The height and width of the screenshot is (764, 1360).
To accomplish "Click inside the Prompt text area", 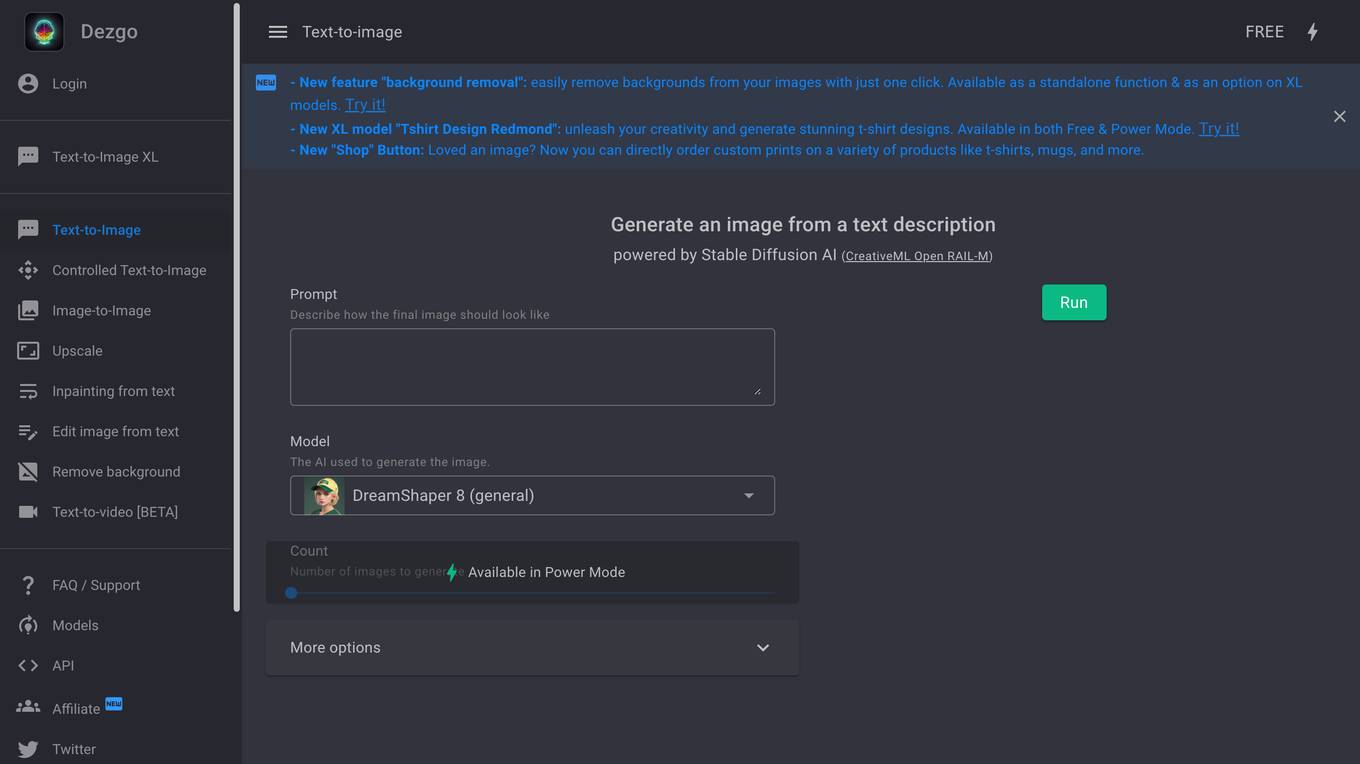I will point(532,367).
